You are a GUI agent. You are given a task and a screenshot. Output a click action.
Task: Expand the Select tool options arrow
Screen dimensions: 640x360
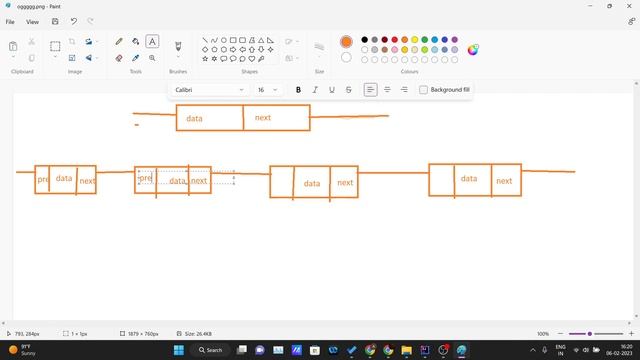click(x=55, y=58)
